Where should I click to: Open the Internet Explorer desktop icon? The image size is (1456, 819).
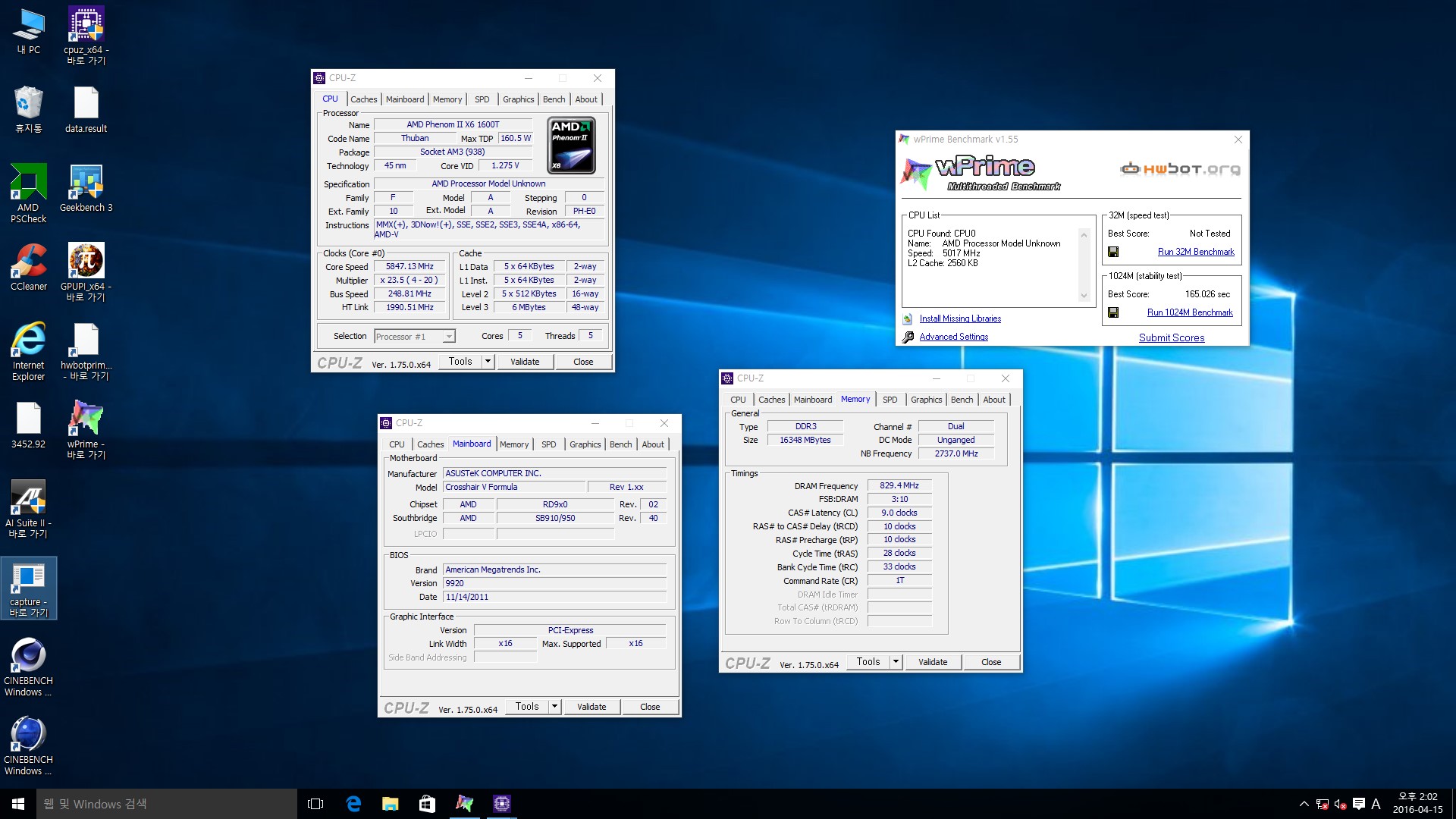point(29,350)
